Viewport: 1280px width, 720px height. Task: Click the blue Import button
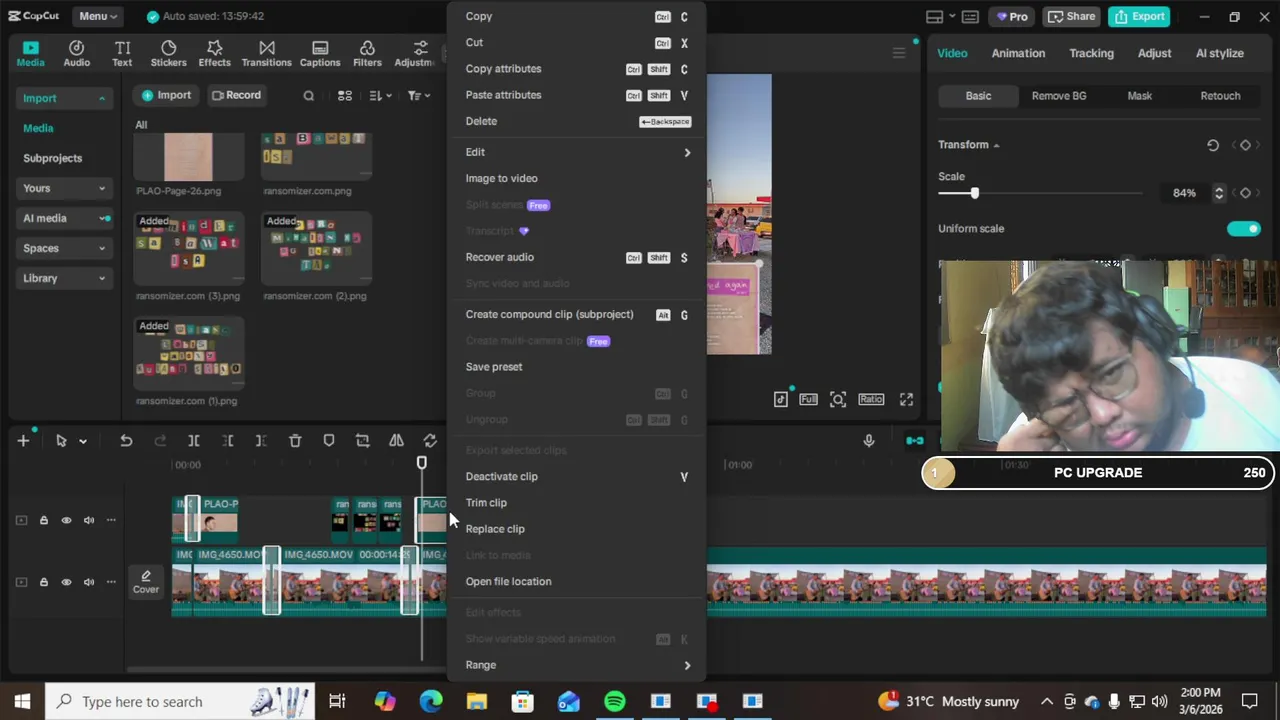[166, 95]
